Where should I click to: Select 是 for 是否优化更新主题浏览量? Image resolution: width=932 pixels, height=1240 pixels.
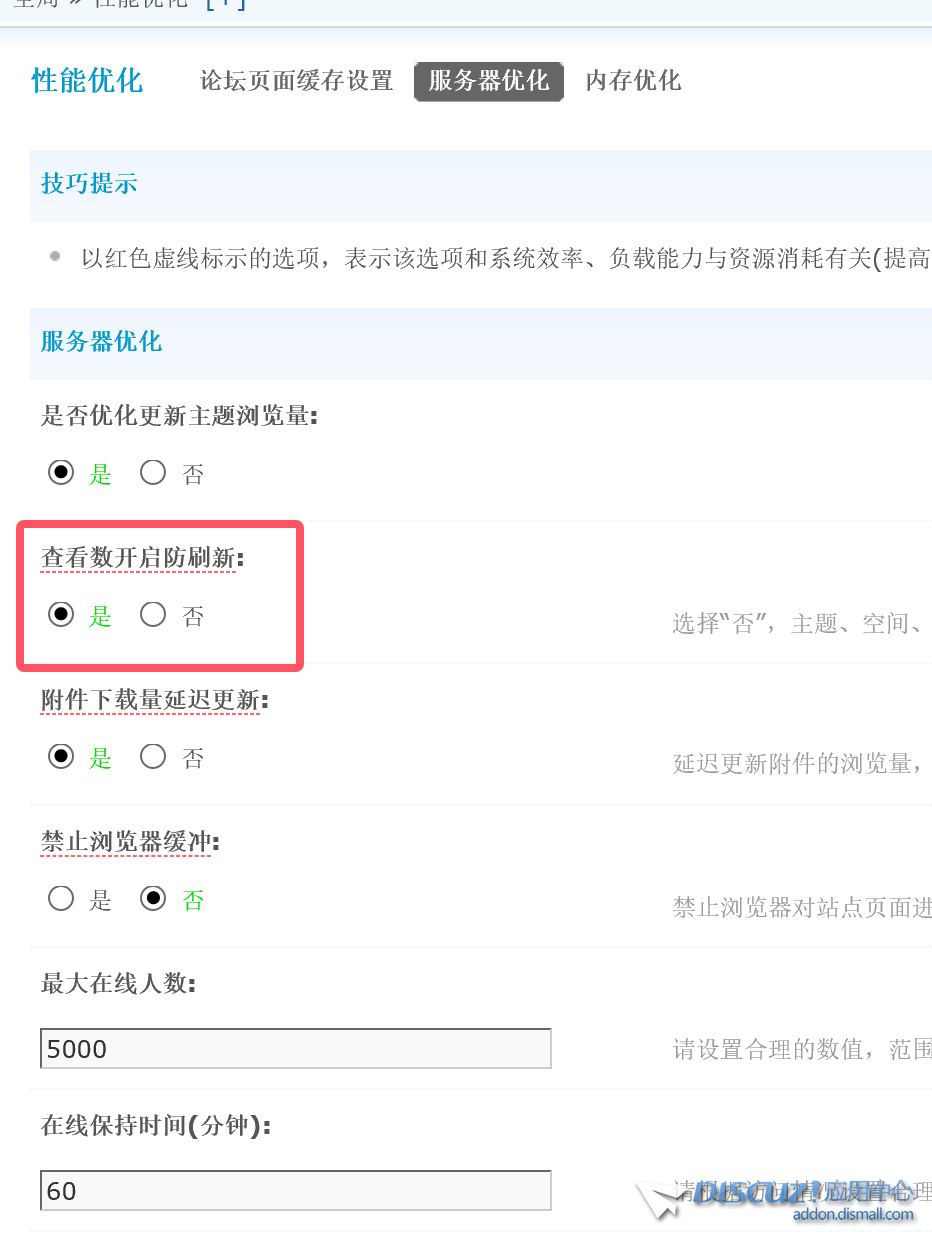(62, 473)
